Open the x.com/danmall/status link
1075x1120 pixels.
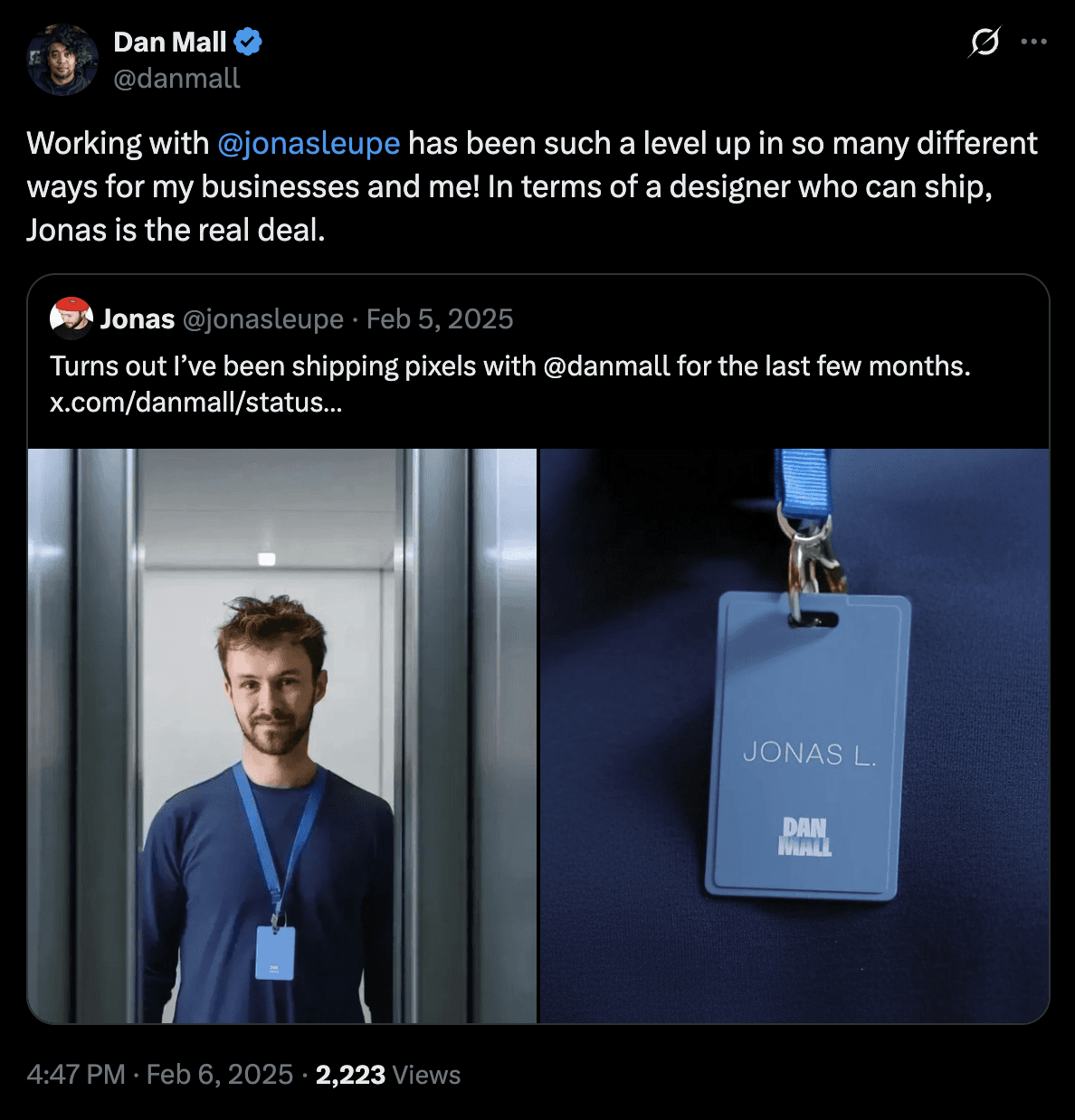196,402
